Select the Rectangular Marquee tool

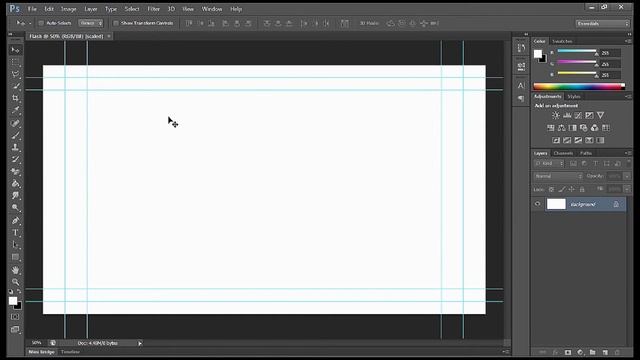(15, 62)
